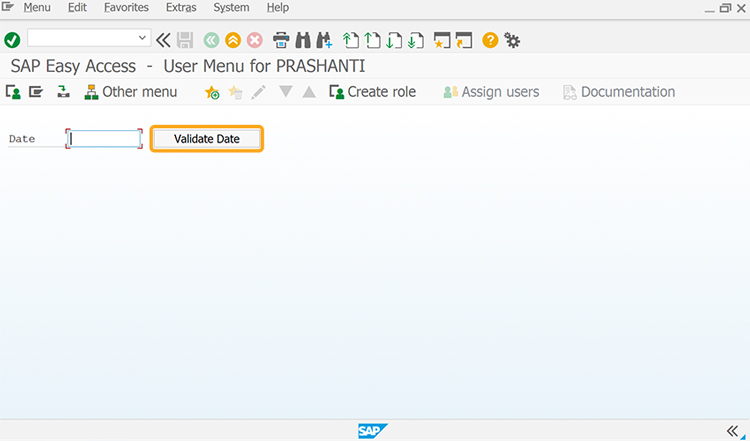Screen dimensions: 750x441
Task: Open Help via question mark icon
Action: (x=490, y=40)
